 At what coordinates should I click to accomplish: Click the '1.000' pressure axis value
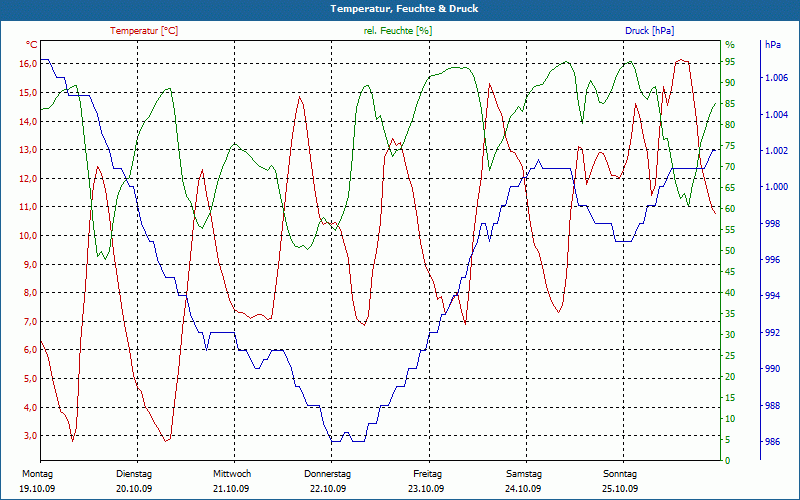pos(777,187)
